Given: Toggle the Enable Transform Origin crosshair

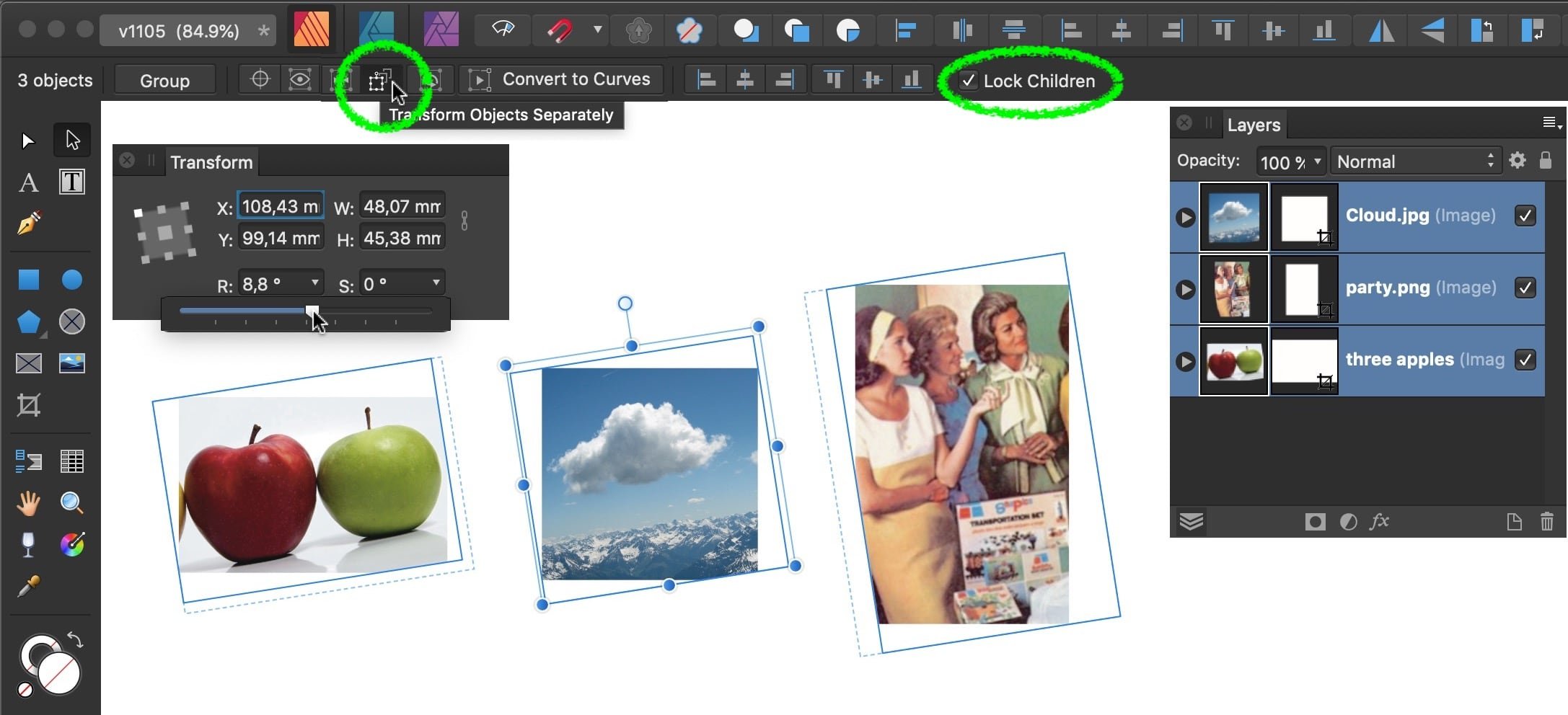Looking at the screenshot, I should [260, 79].
